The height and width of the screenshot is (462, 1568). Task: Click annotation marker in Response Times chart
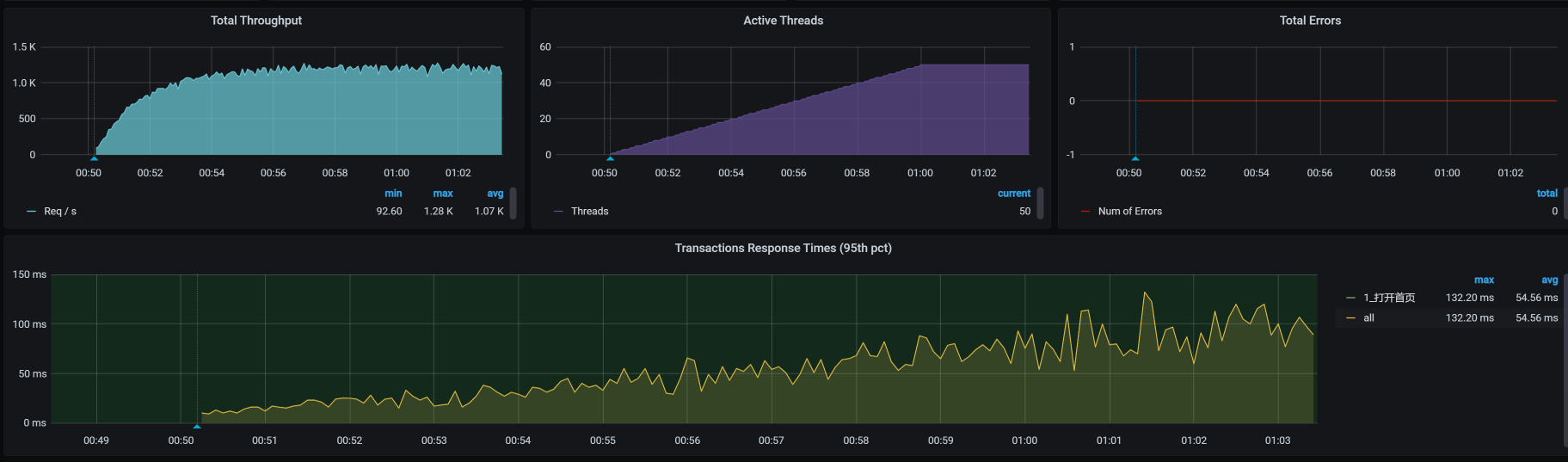(197, 426)
